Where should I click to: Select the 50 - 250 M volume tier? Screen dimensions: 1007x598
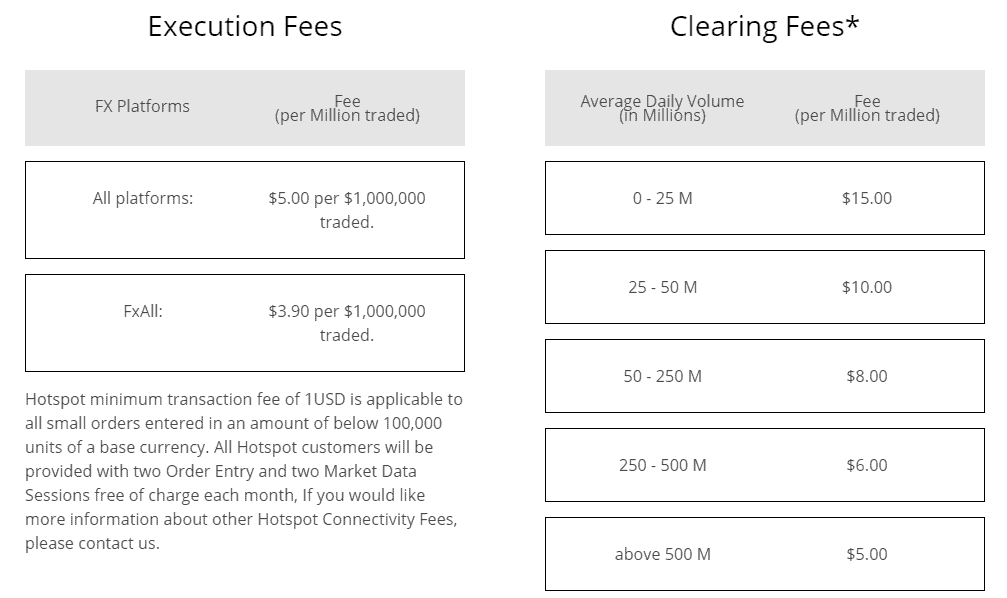coord(662,376)
